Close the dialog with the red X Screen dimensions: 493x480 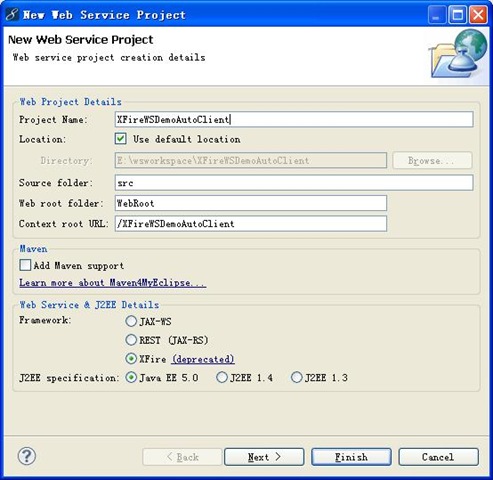click(478, 15)
